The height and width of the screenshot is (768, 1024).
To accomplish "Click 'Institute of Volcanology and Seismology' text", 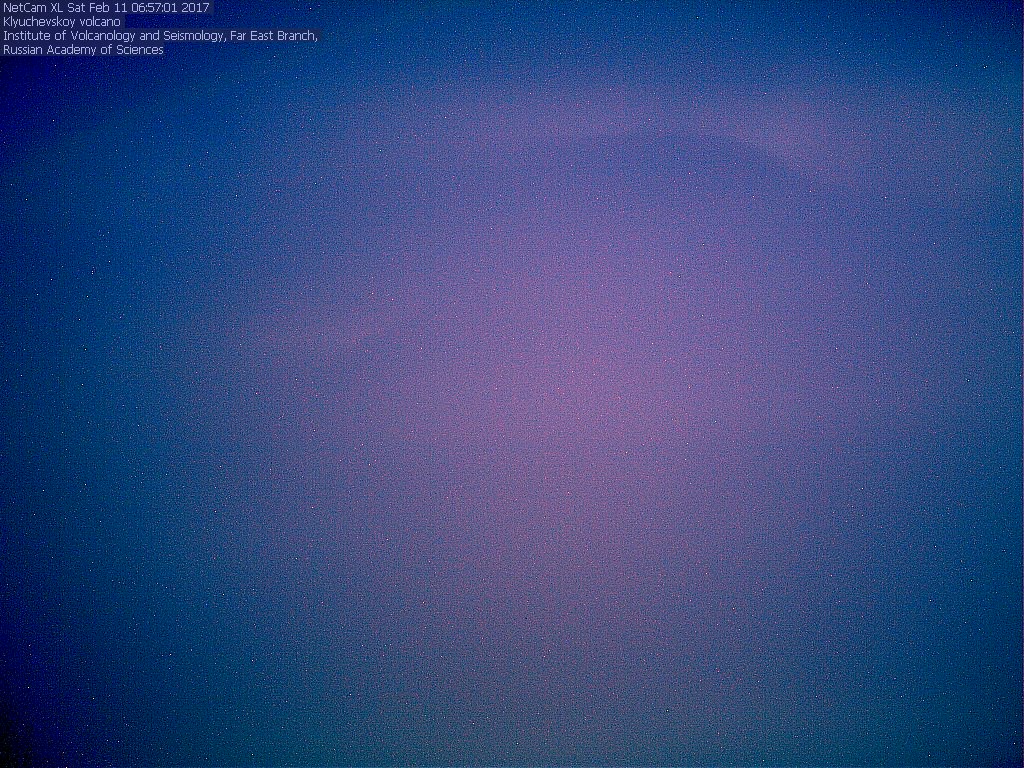I will tap(113, 36).
